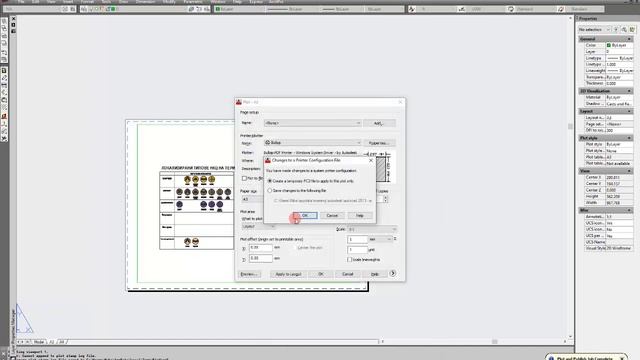Click the number of copies stepper
Image resolution: width=640 pixels, height=360 pixels.
coord(385,199)
